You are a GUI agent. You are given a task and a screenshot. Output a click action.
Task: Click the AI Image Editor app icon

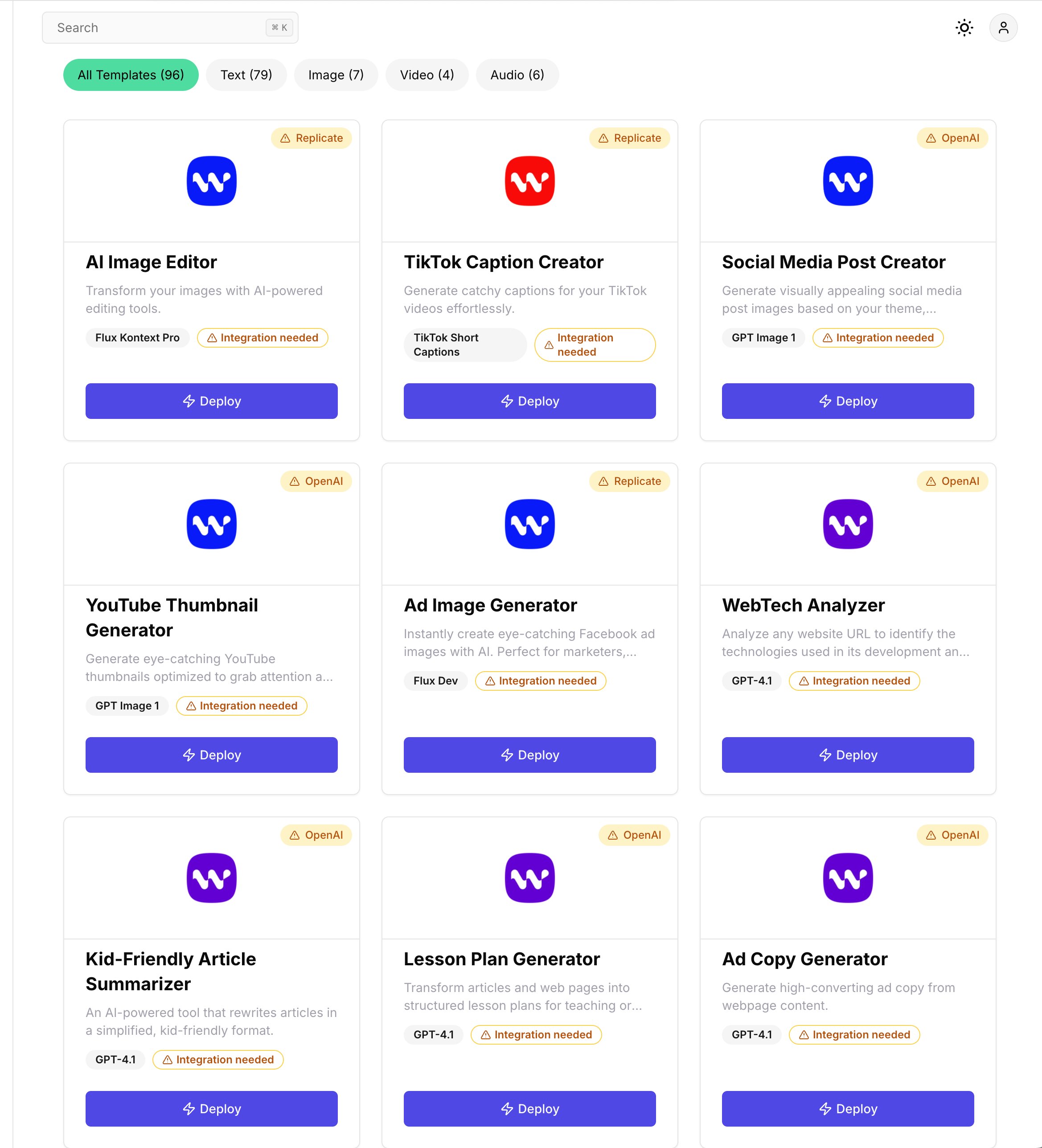pos(211,181)
